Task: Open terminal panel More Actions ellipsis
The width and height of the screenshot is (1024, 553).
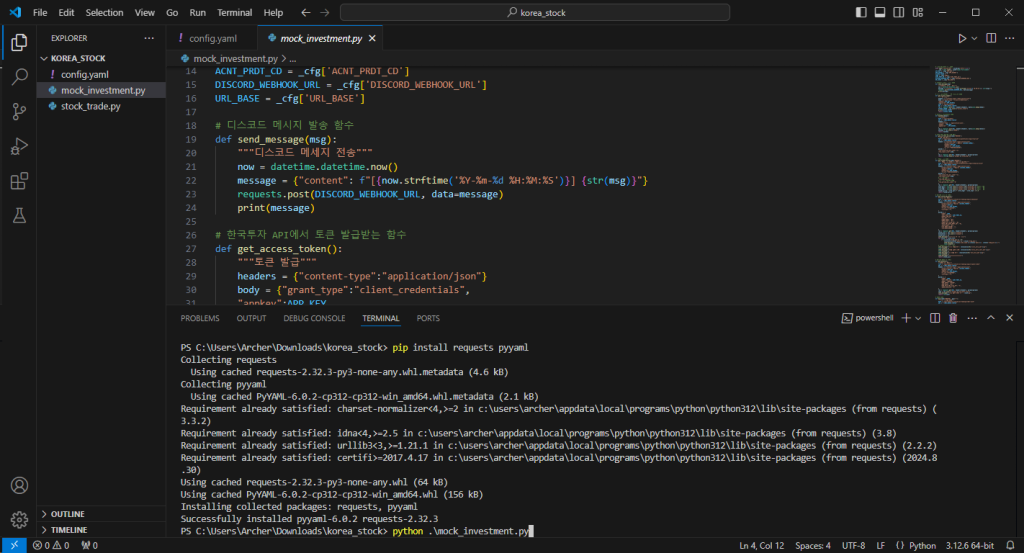Action: click(x=972, y=318)
